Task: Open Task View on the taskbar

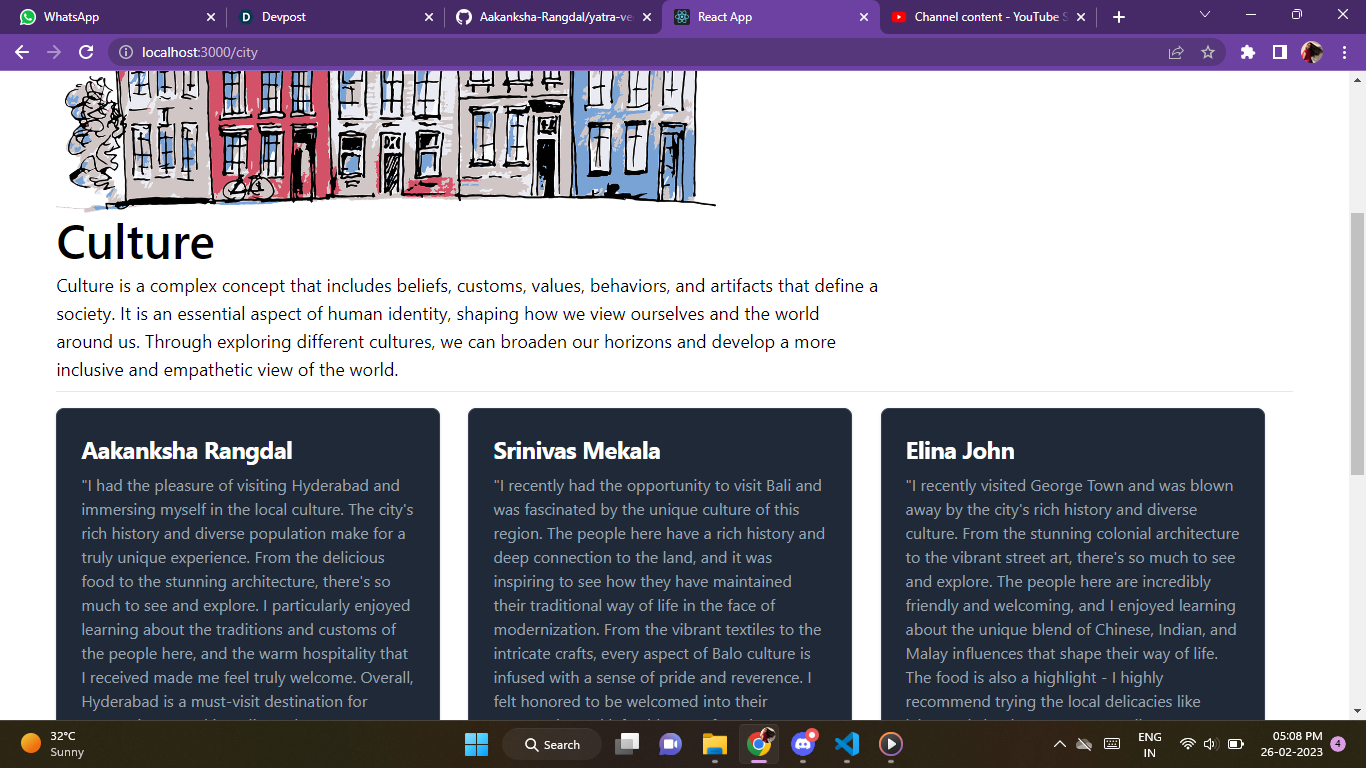Action: (x=627, y=744)
